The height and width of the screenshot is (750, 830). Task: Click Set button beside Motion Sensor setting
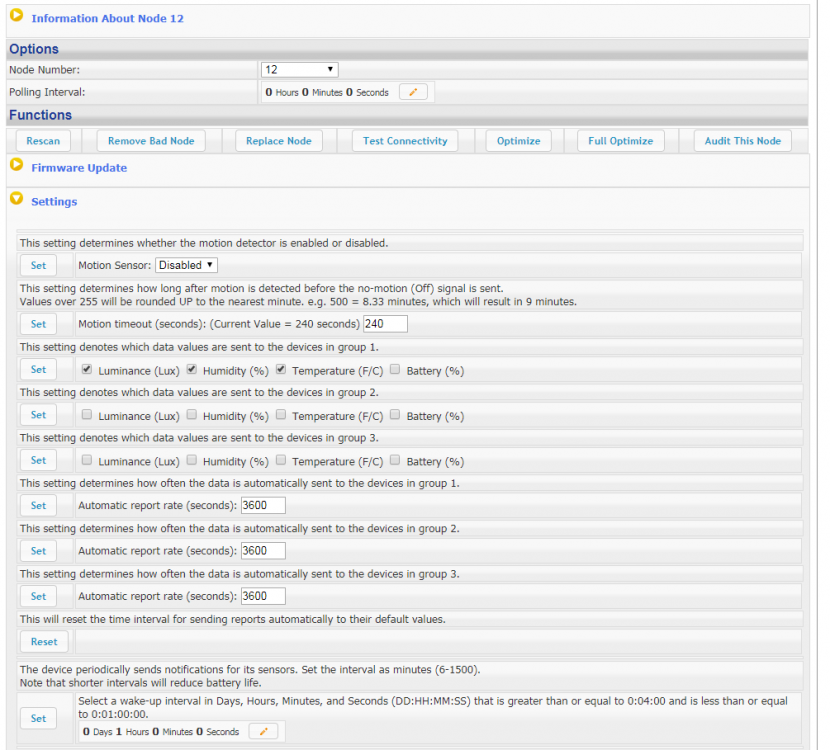coord(38,265)
